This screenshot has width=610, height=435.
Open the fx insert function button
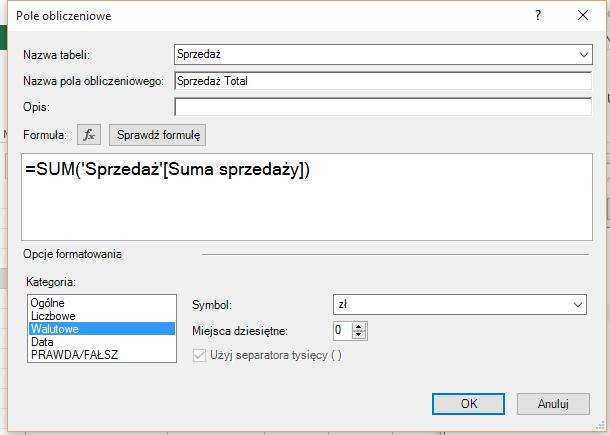(x=89, y=135)
